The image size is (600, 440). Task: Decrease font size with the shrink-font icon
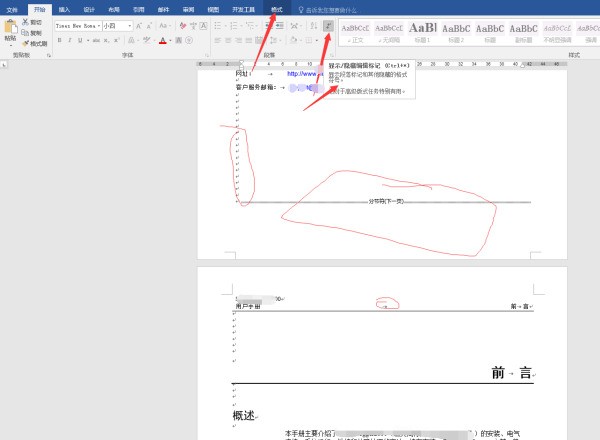tap(149, 26)
